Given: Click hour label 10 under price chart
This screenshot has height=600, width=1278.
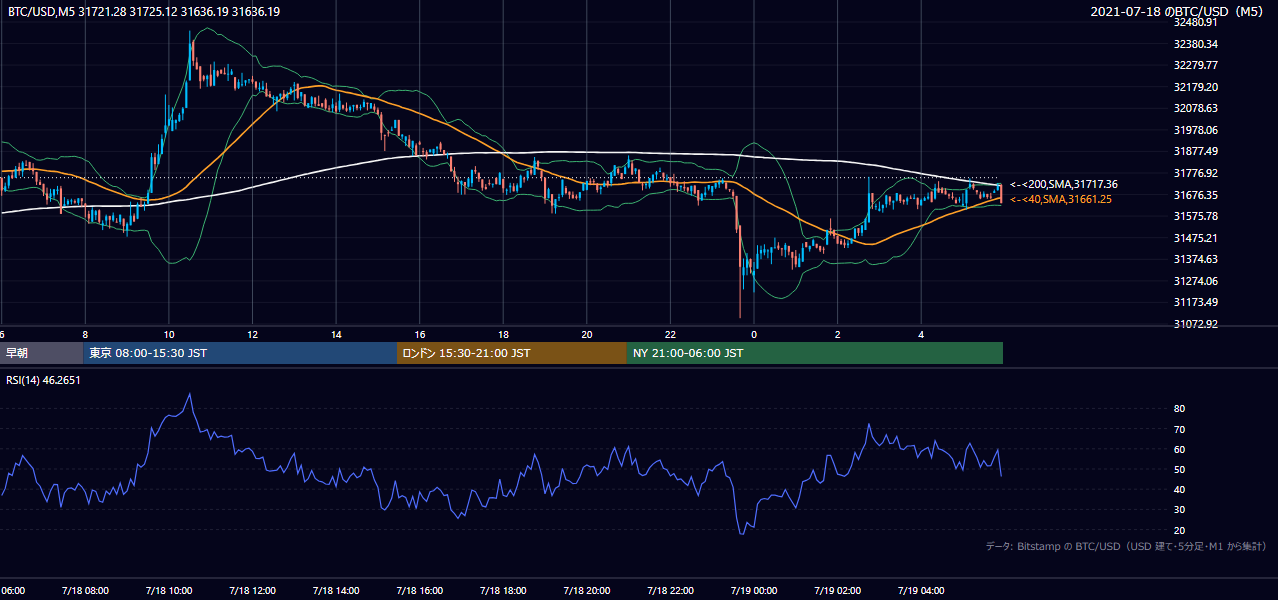Looking at the screenshot, I should [x=169, y=334].
